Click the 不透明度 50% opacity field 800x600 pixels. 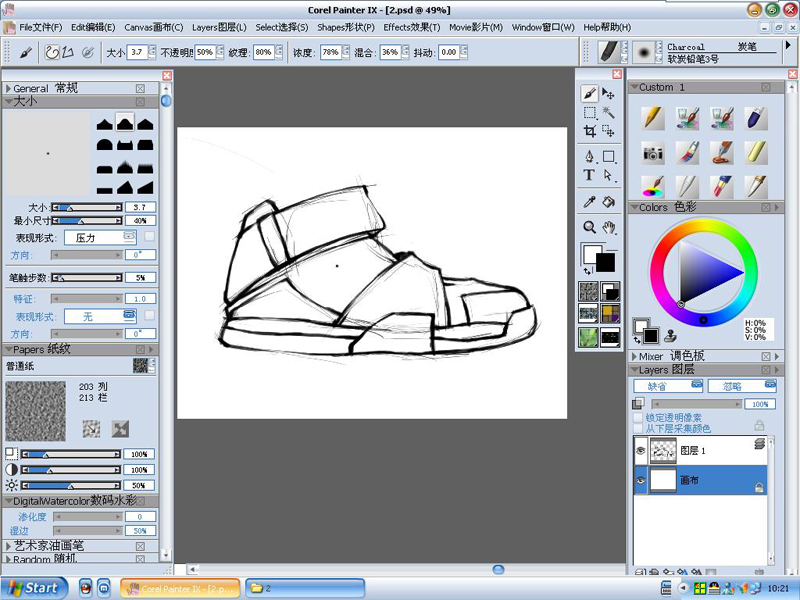205,52
